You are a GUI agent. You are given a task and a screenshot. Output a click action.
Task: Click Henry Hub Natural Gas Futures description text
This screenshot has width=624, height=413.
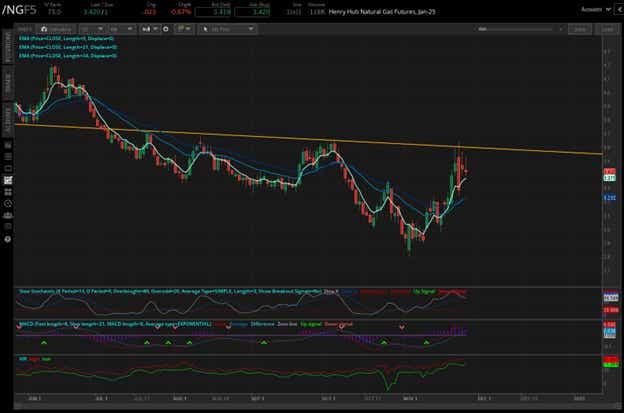tap(382, 12)
